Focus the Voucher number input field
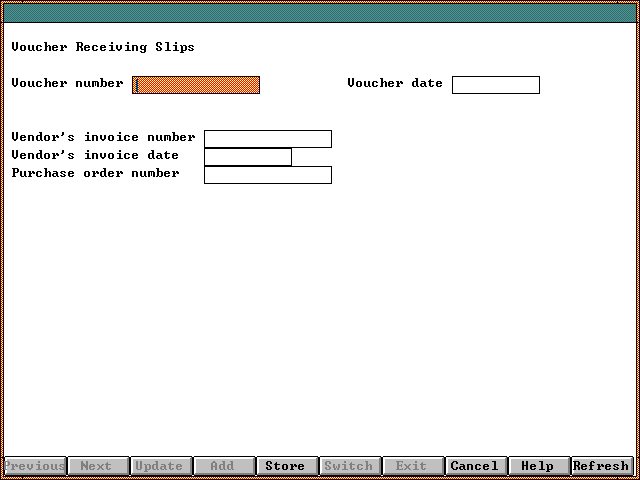 tap(196, 85)
